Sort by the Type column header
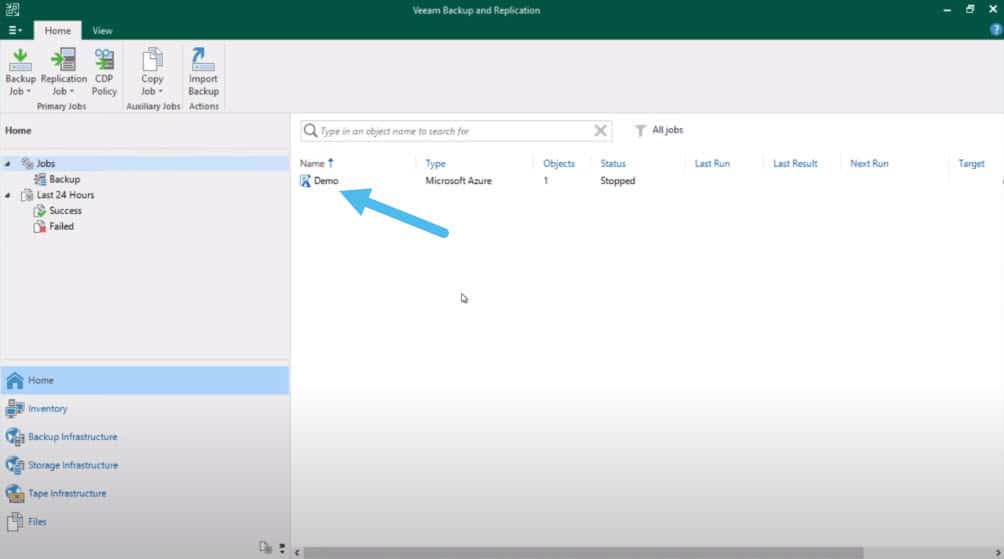Viewport: 1004px width, 559px height. 435,163
